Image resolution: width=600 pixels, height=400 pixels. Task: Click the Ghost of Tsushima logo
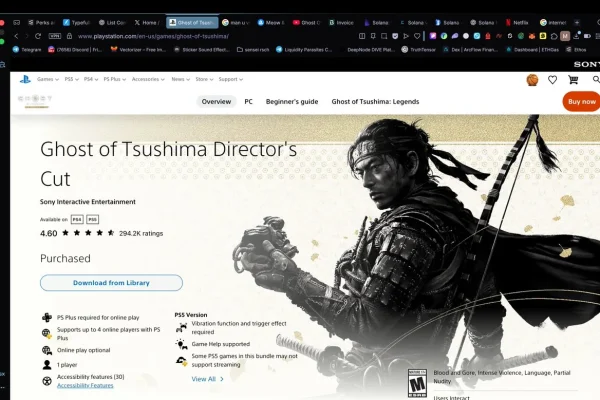pyautogui.click(x=36, y=100)
